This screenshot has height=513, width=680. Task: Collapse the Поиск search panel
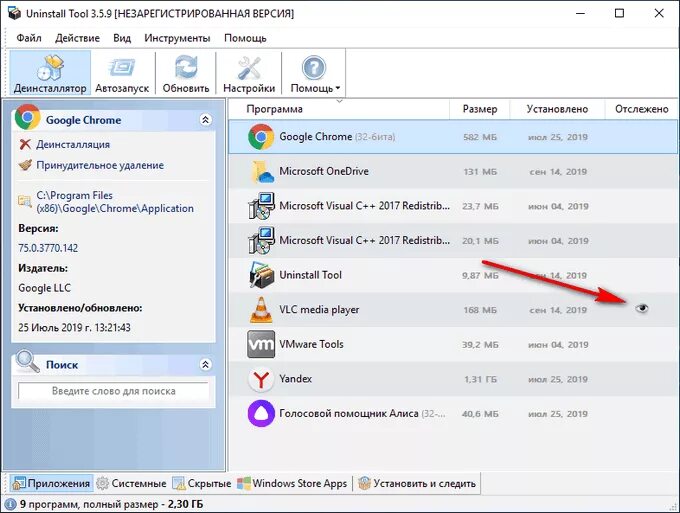206,364
